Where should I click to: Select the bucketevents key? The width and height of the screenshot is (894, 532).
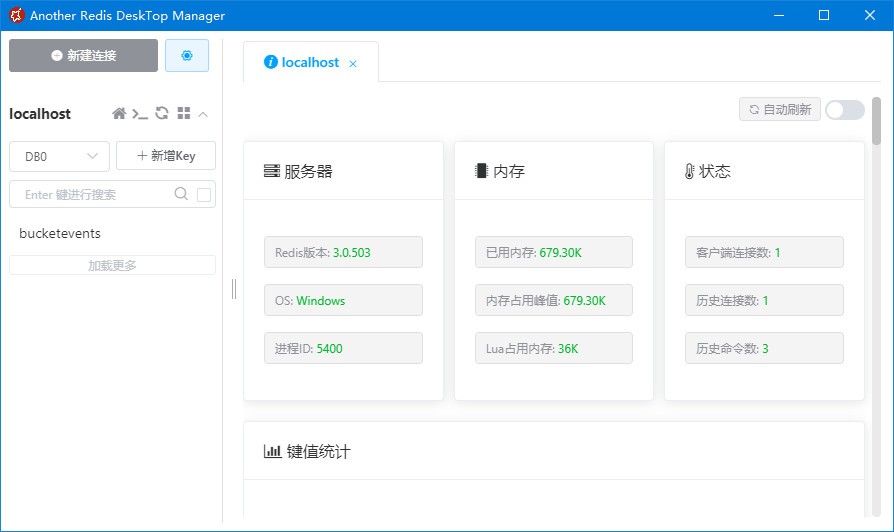click(x=60, y=233)
